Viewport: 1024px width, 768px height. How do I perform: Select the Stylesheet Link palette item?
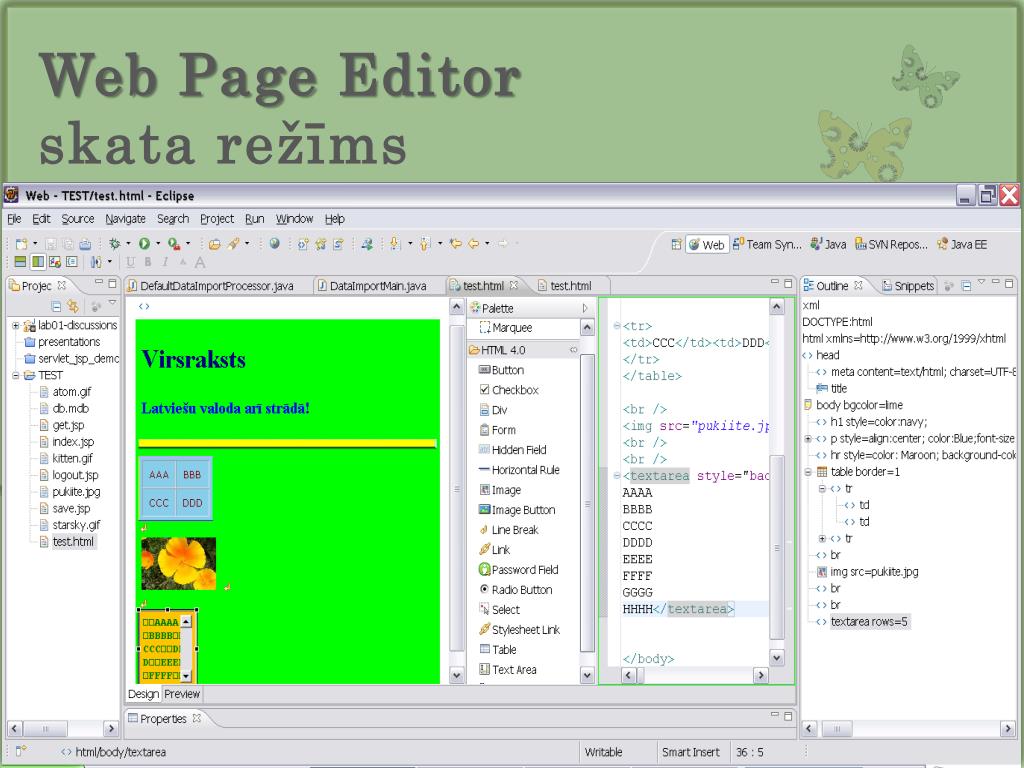point(520,630)
